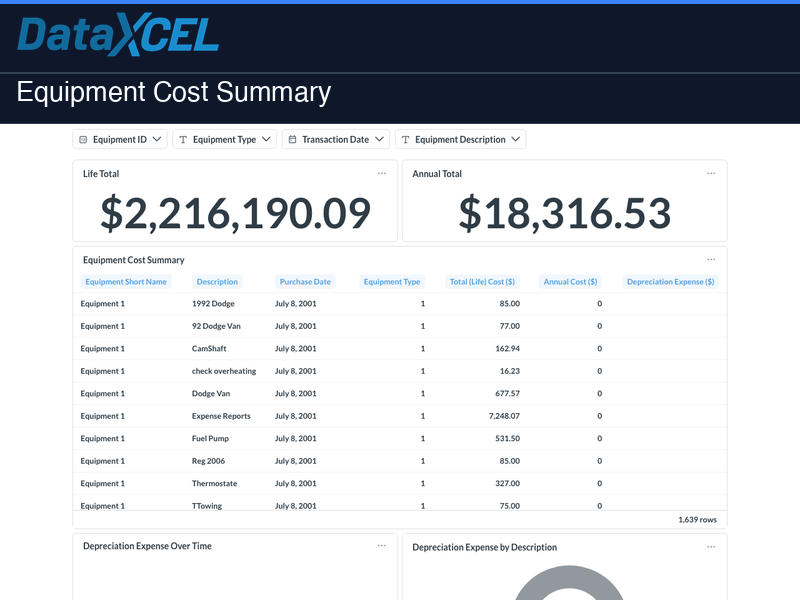Image resolution: width=800 pixels, height=600 pixels.
Task: Click the number icon on Equipment ID filter
Action: pos(82,139)
